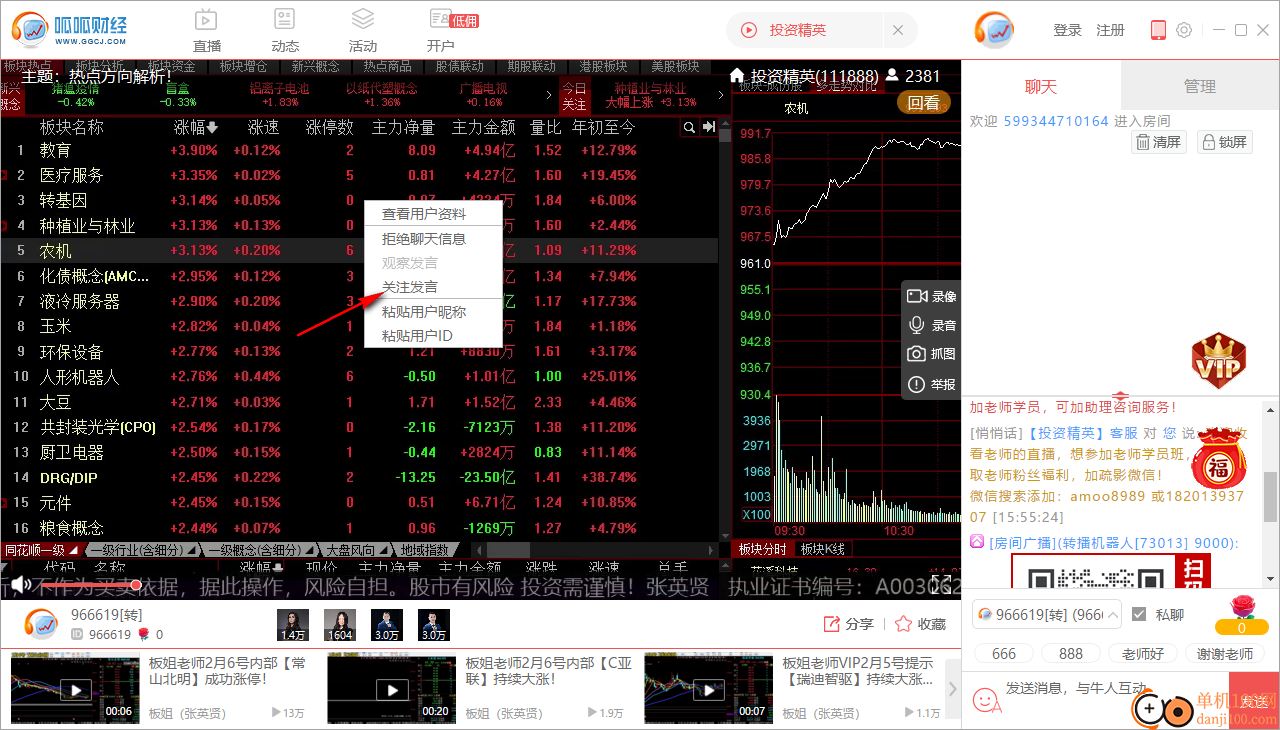Send the quick reply 888
This screenshot has height=730, width=1280.
pyautogui.click(x=1071, y=653)
